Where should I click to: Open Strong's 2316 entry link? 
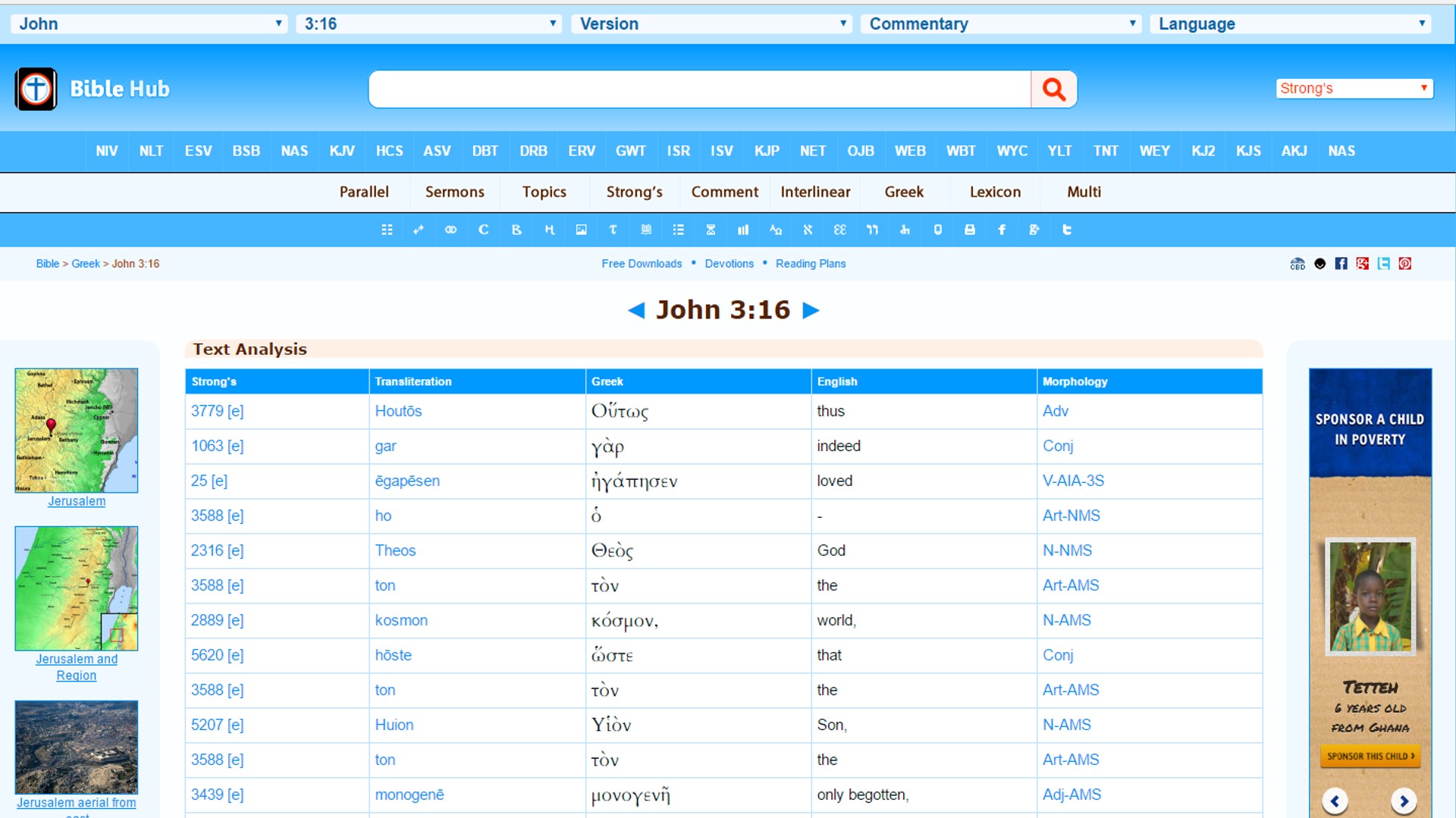207,550
